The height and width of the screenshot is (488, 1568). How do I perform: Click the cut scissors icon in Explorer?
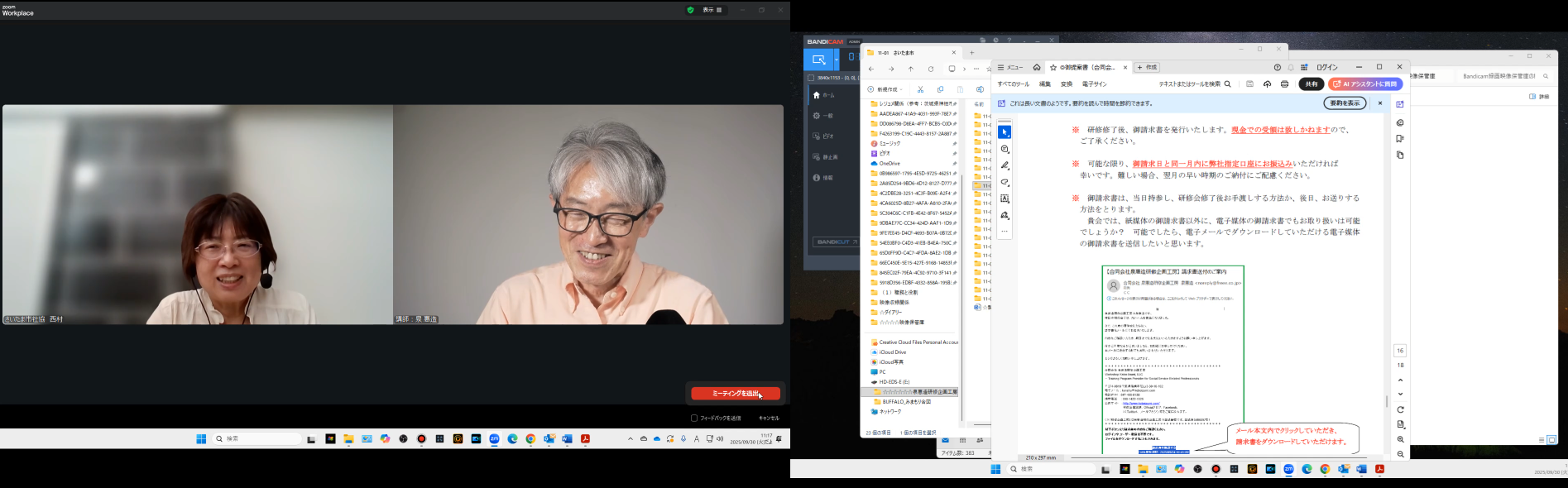tap(920, 89)
